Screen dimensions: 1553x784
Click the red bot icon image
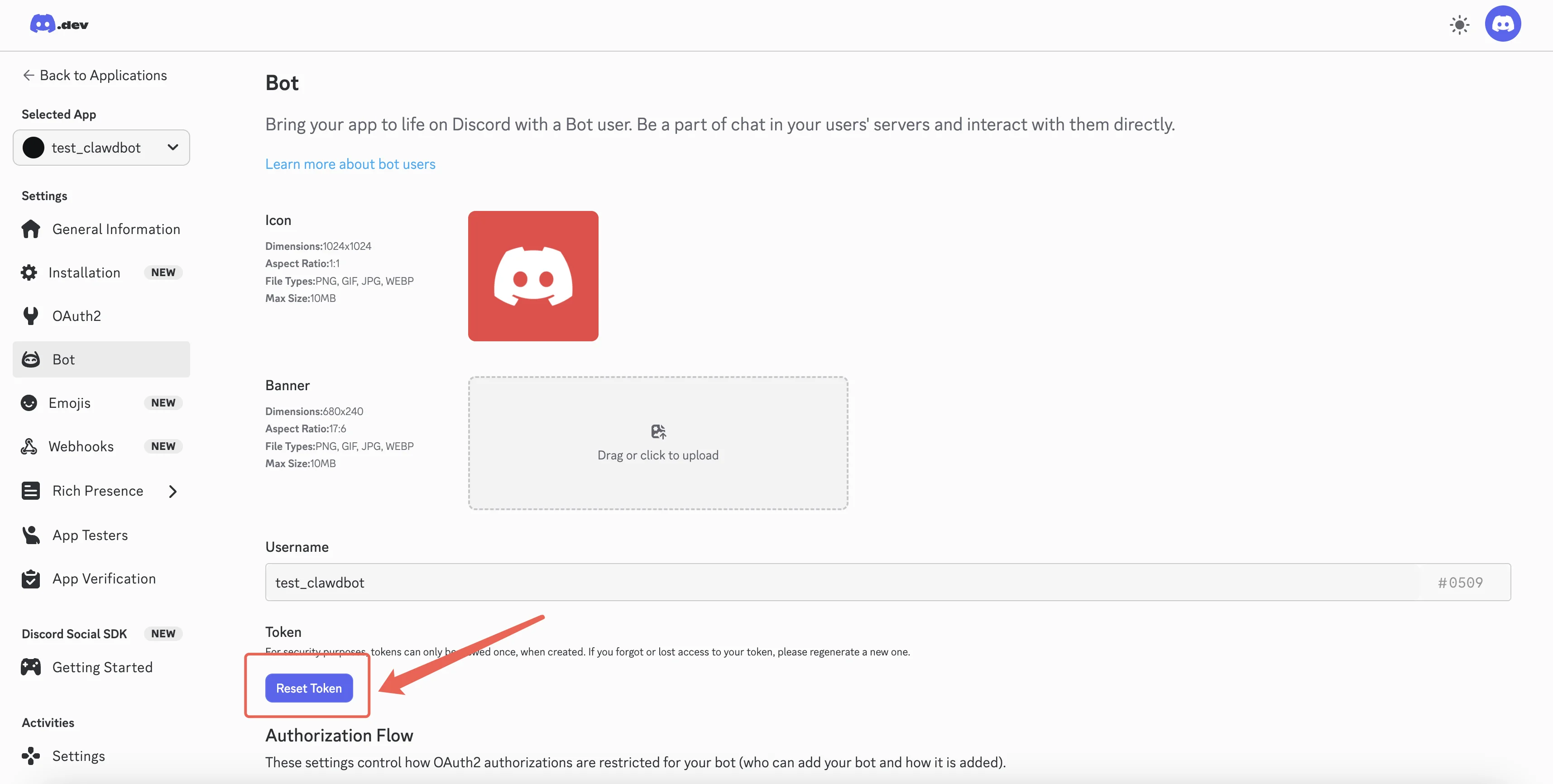[x=533, y=276]
